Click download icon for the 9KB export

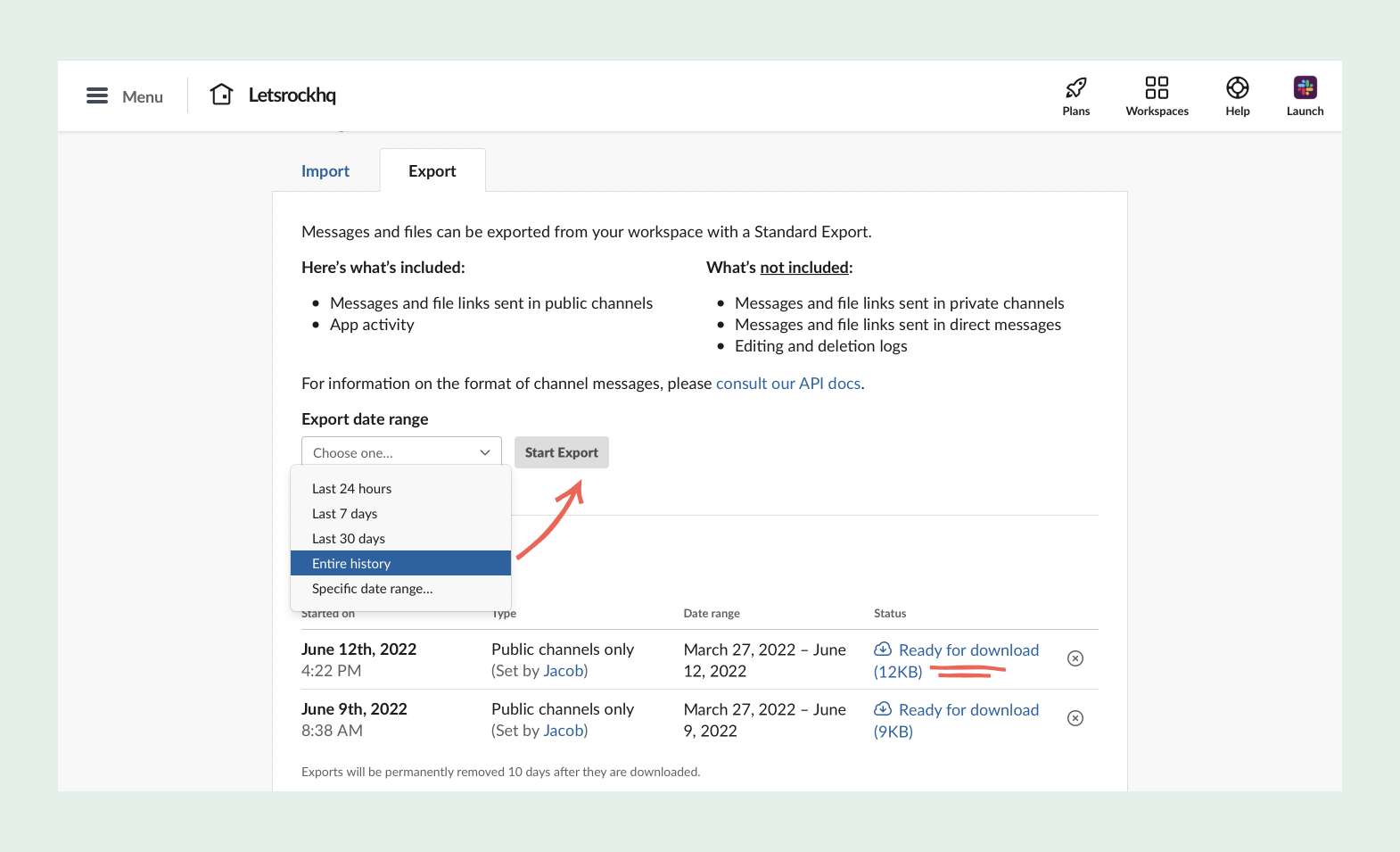coord(883,709)
